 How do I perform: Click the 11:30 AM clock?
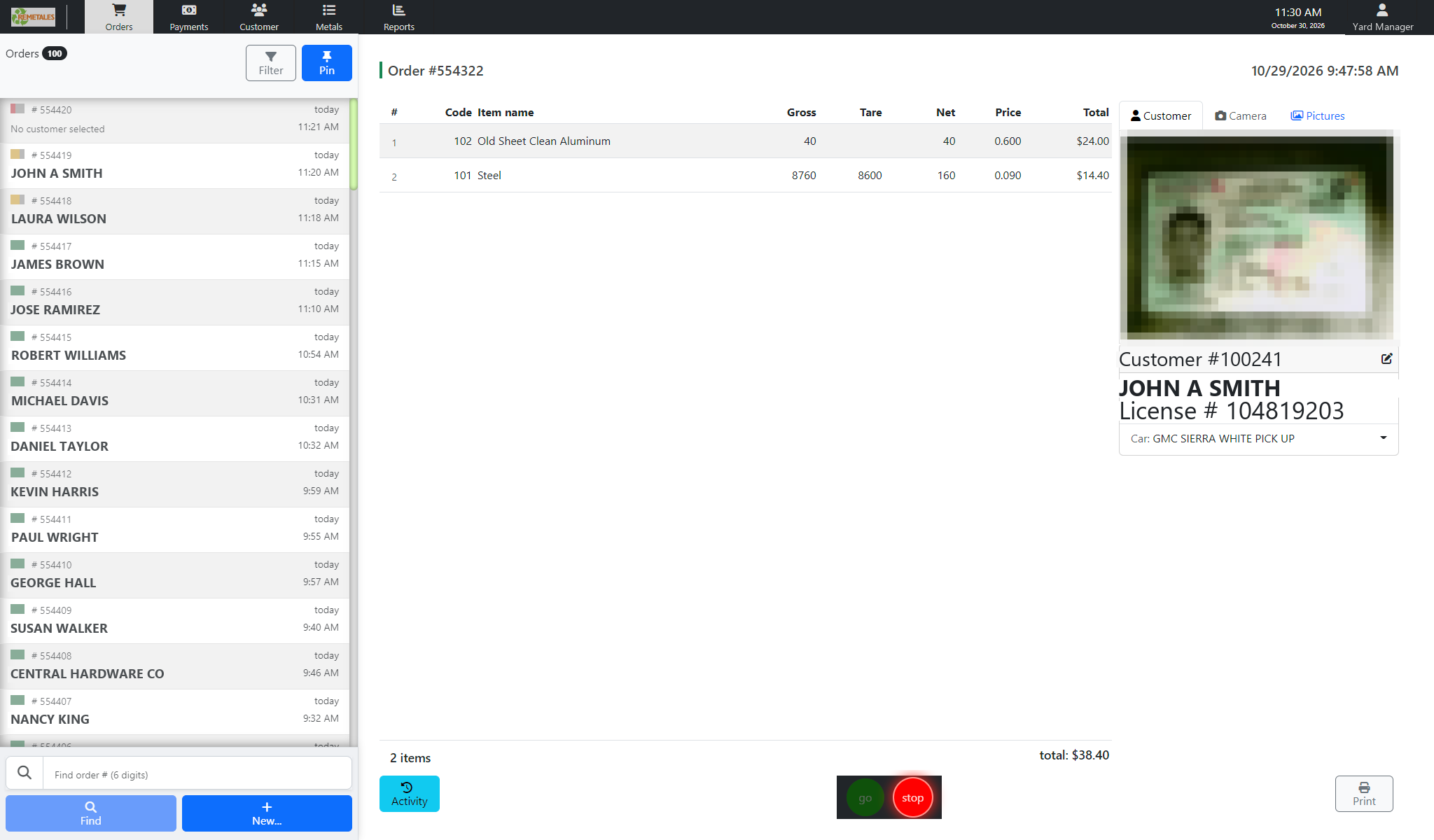tap(1297, 12)
